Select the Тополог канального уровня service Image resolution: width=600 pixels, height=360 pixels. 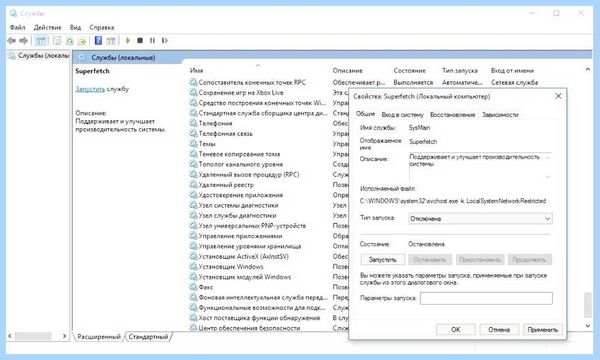pos(241,164)
